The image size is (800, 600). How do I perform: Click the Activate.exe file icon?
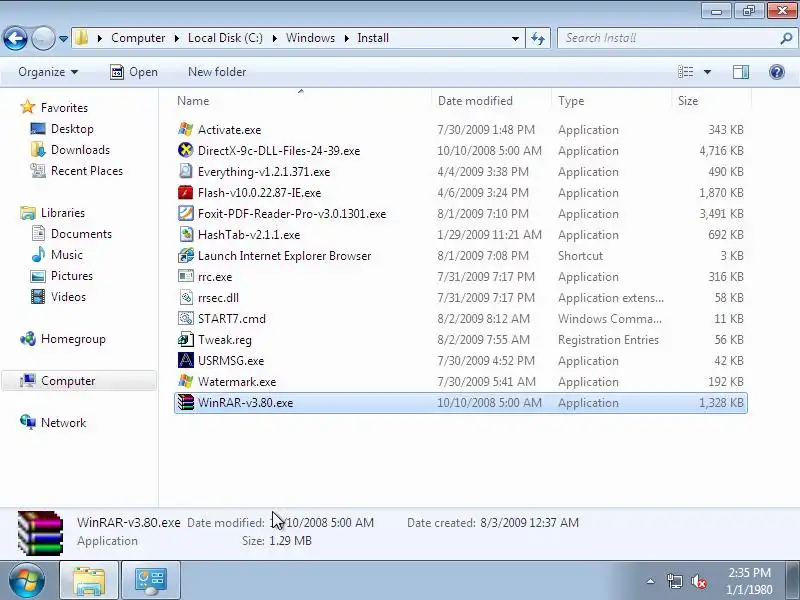pyautogui.click(x=186, y=129)
